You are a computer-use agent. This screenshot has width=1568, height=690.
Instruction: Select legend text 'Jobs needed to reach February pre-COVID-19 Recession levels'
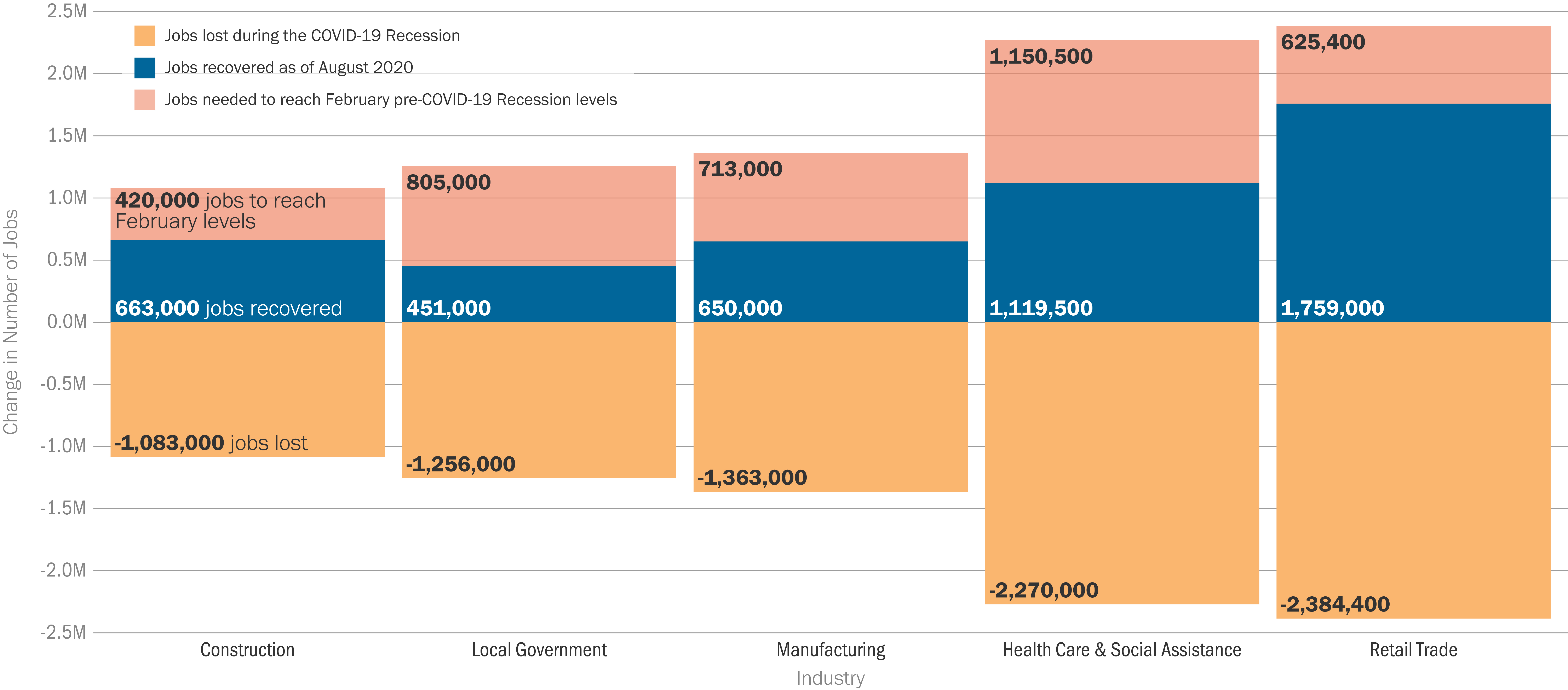click(391, 100)
